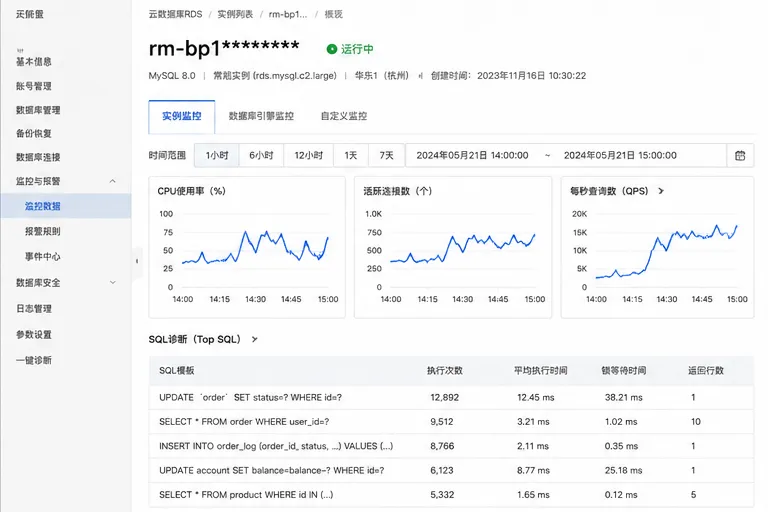Click the 8.77 ms average execution time

tap(533, 470)
